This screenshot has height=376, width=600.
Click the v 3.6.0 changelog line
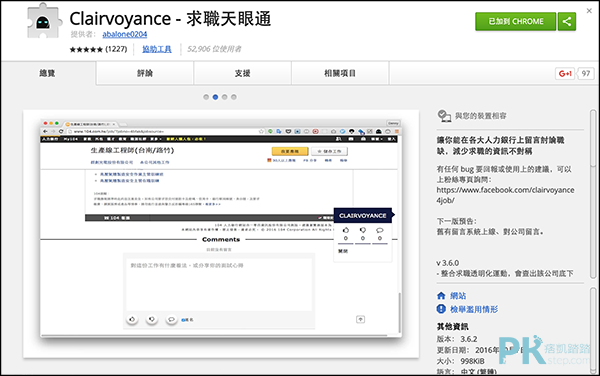(x=448, y=263)
